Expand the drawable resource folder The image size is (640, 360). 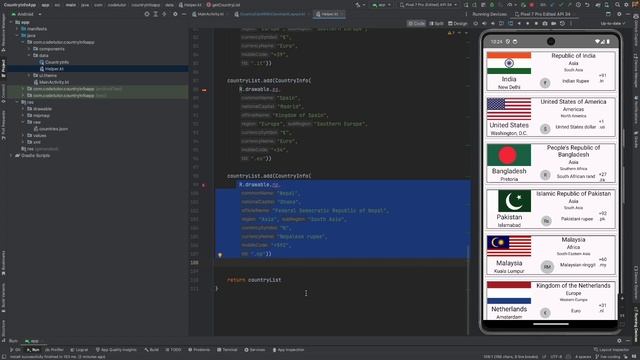click(x=23, y=109)
